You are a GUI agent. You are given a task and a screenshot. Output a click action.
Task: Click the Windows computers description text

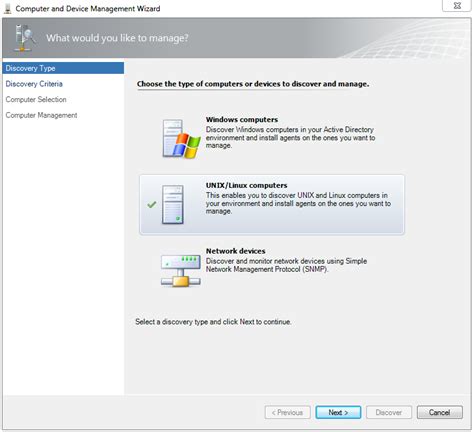pyautogui.click(x=290, y=137)
